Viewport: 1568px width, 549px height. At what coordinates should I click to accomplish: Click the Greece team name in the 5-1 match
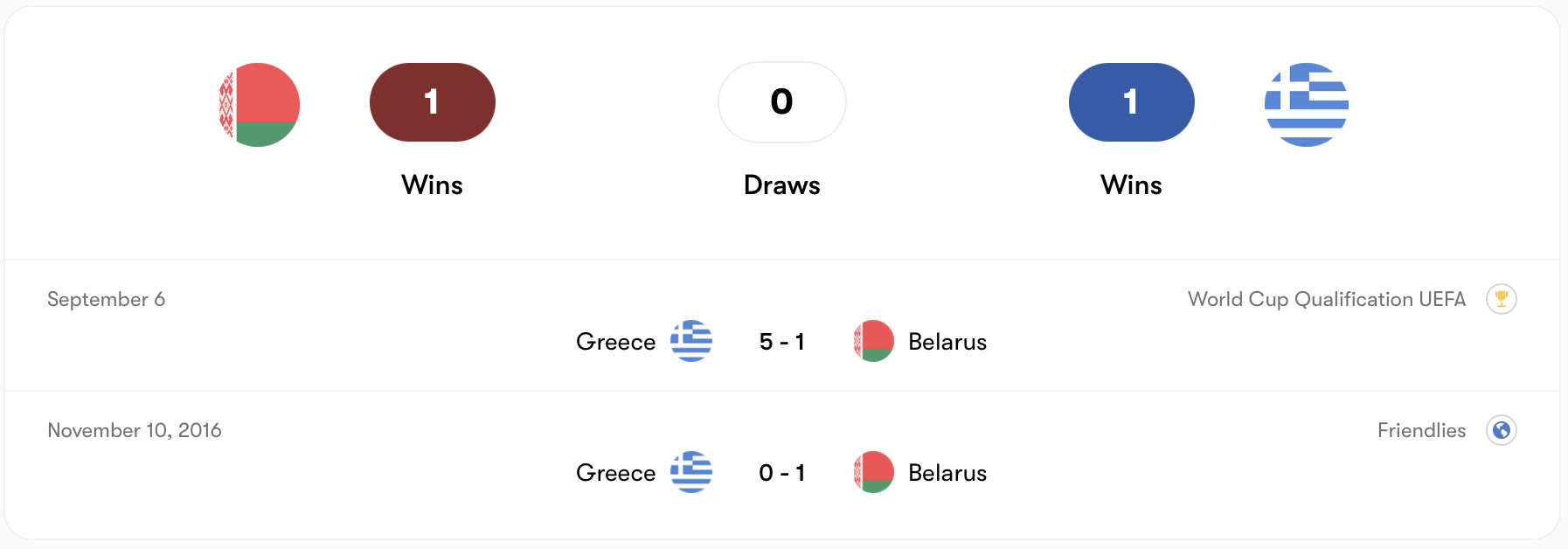point(614,342)
